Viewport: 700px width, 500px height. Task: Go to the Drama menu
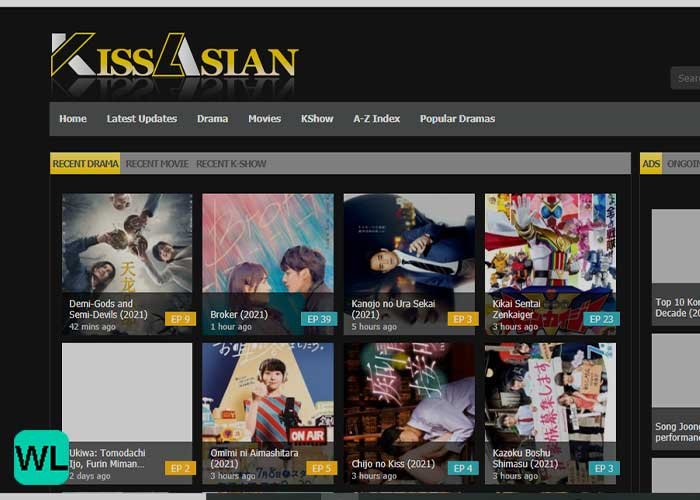tap(212, 119)
